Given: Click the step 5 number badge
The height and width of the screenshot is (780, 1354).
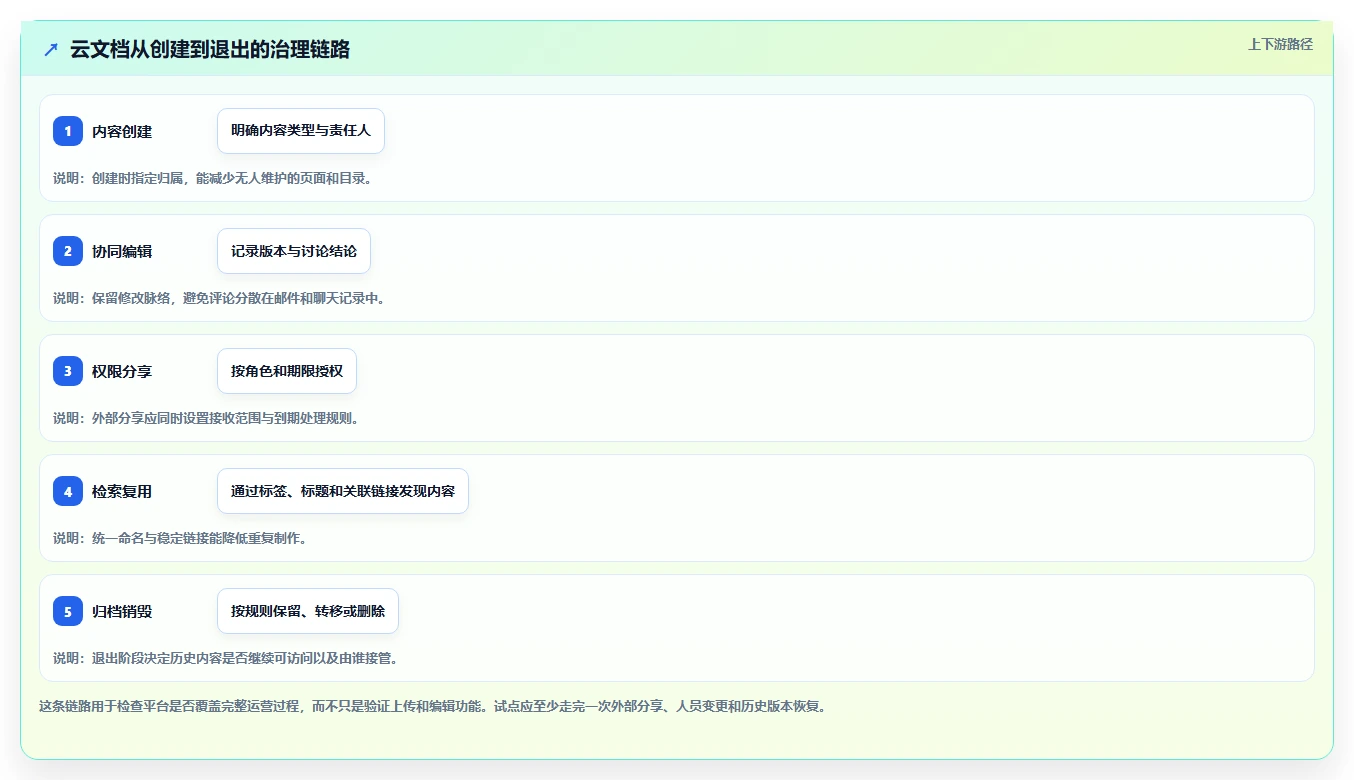Looking at the screenshot, I should (68, 611).
